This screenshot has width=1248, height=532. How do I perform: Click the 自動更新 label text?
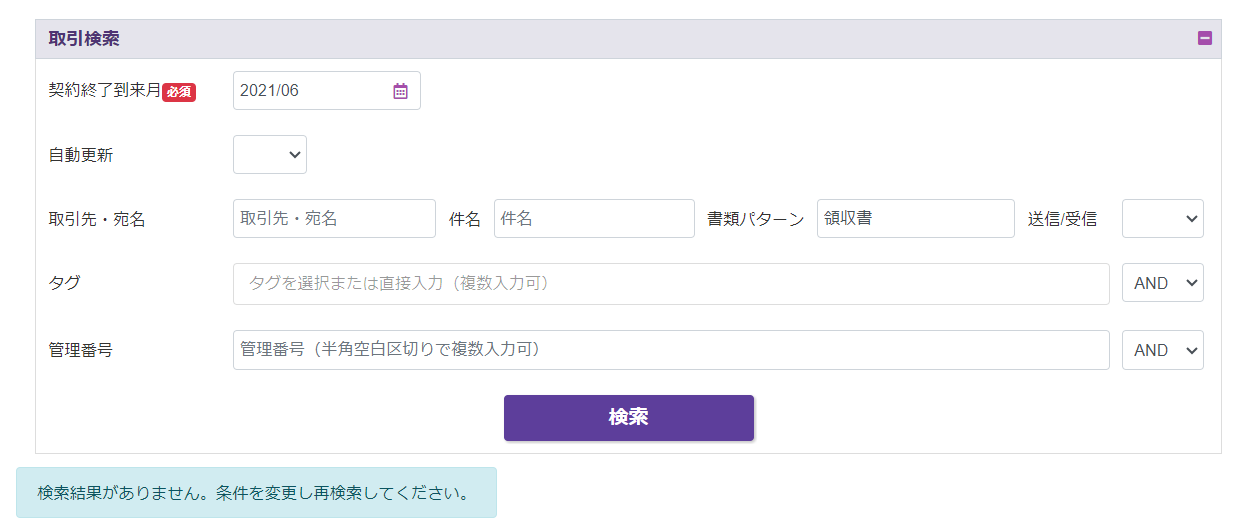pos(81,156)
